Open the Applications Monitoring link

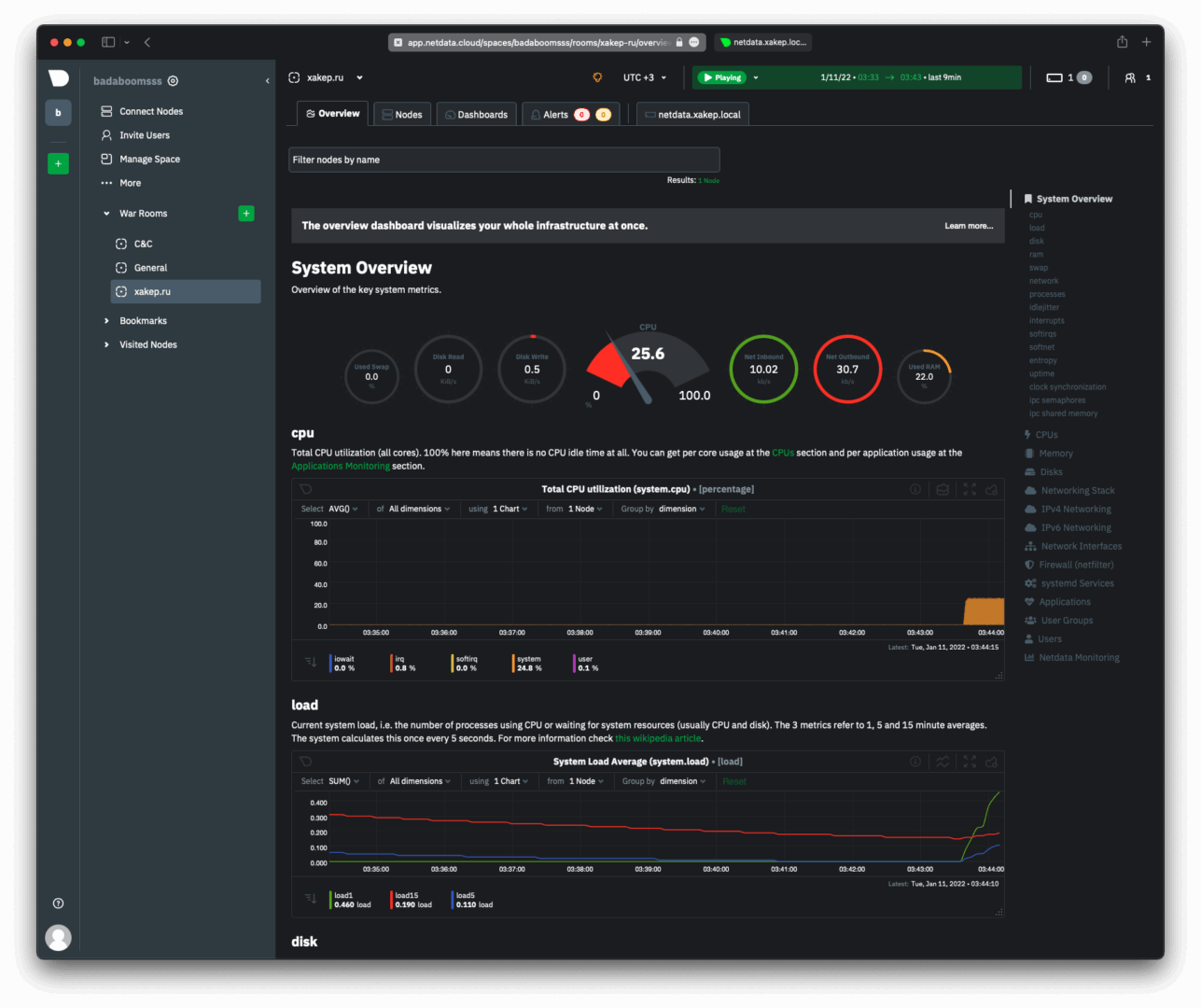pyautogui.click(x=341, y=466)
